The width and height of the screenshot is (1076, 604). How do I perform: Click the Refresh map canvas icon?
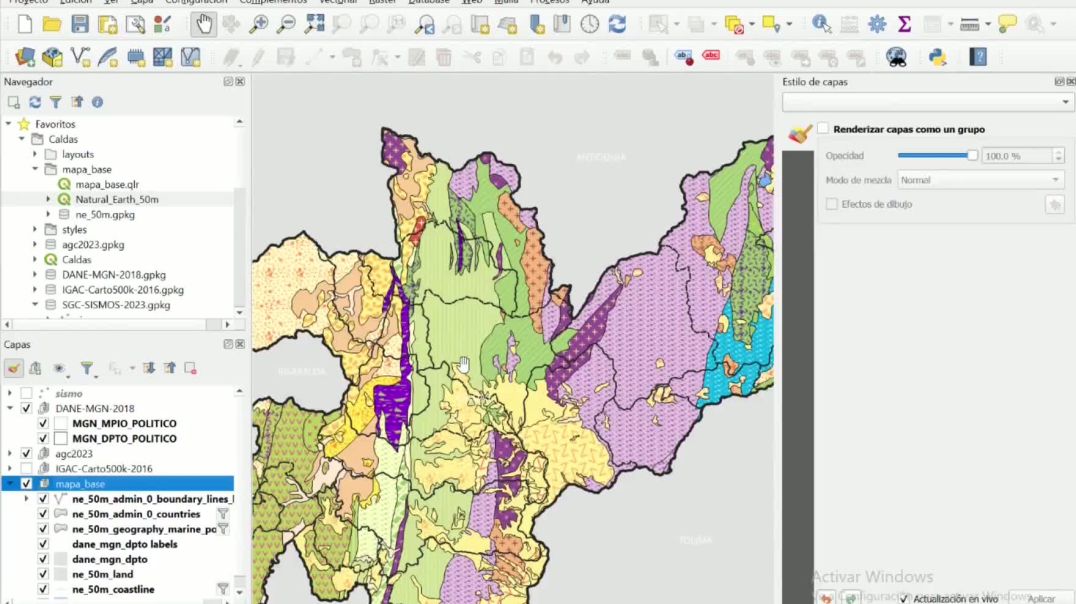[617, 24]
